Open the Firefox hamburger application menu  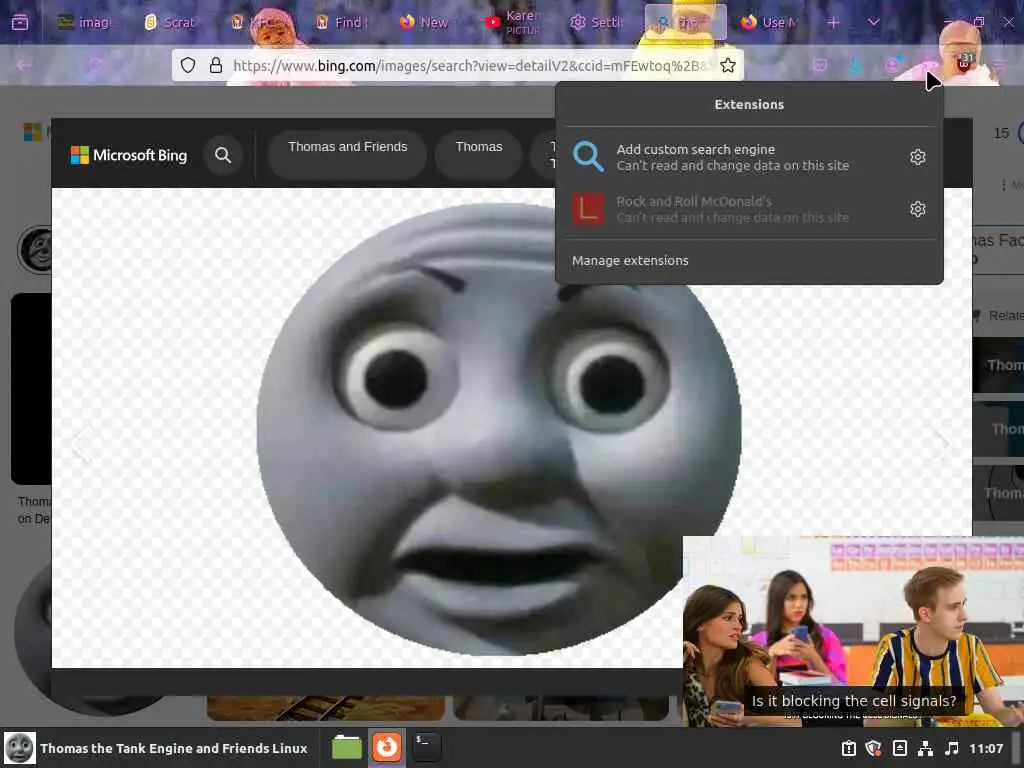(1000, 65)
